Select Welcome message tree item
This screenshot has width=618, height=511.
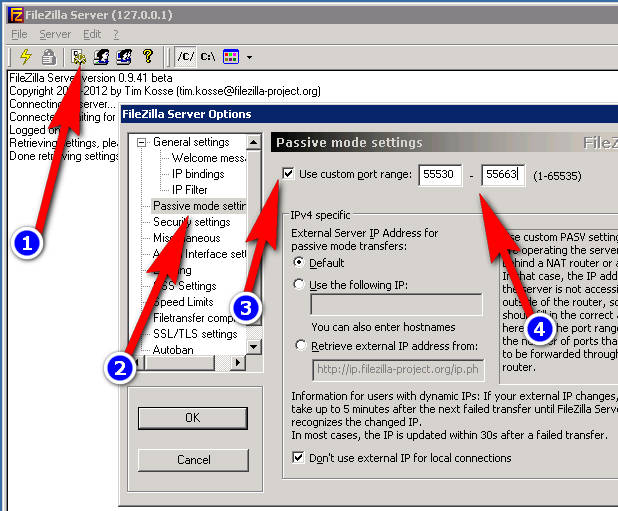pyautogui.click(x=209, y=158)
